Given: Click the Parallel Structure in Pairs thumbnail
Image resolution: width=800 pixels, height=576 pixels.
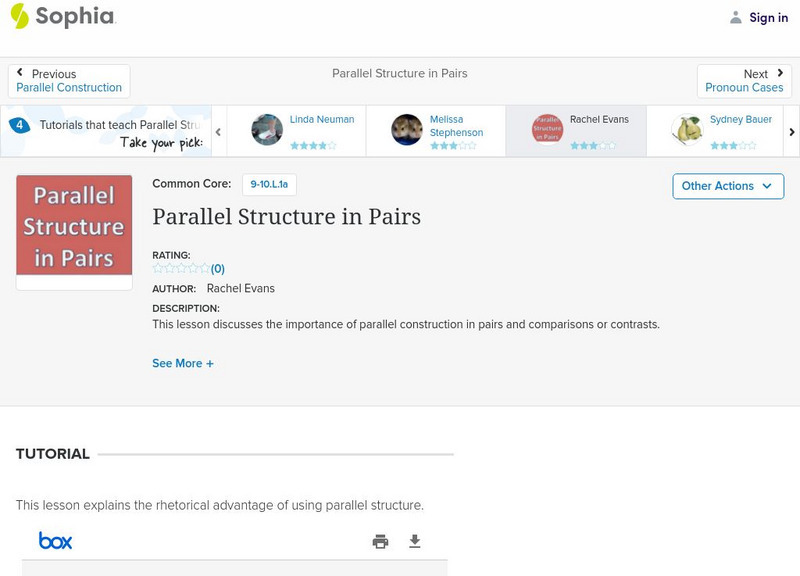Looking at the screenshot, I should point(74,225).
